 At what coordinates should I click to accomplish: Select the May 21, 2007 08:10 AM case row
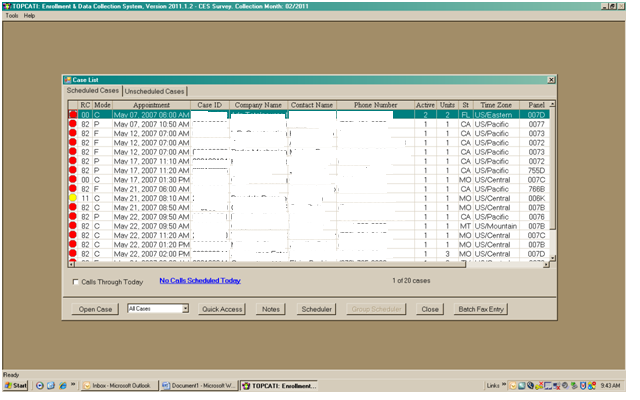coord(150,198)
